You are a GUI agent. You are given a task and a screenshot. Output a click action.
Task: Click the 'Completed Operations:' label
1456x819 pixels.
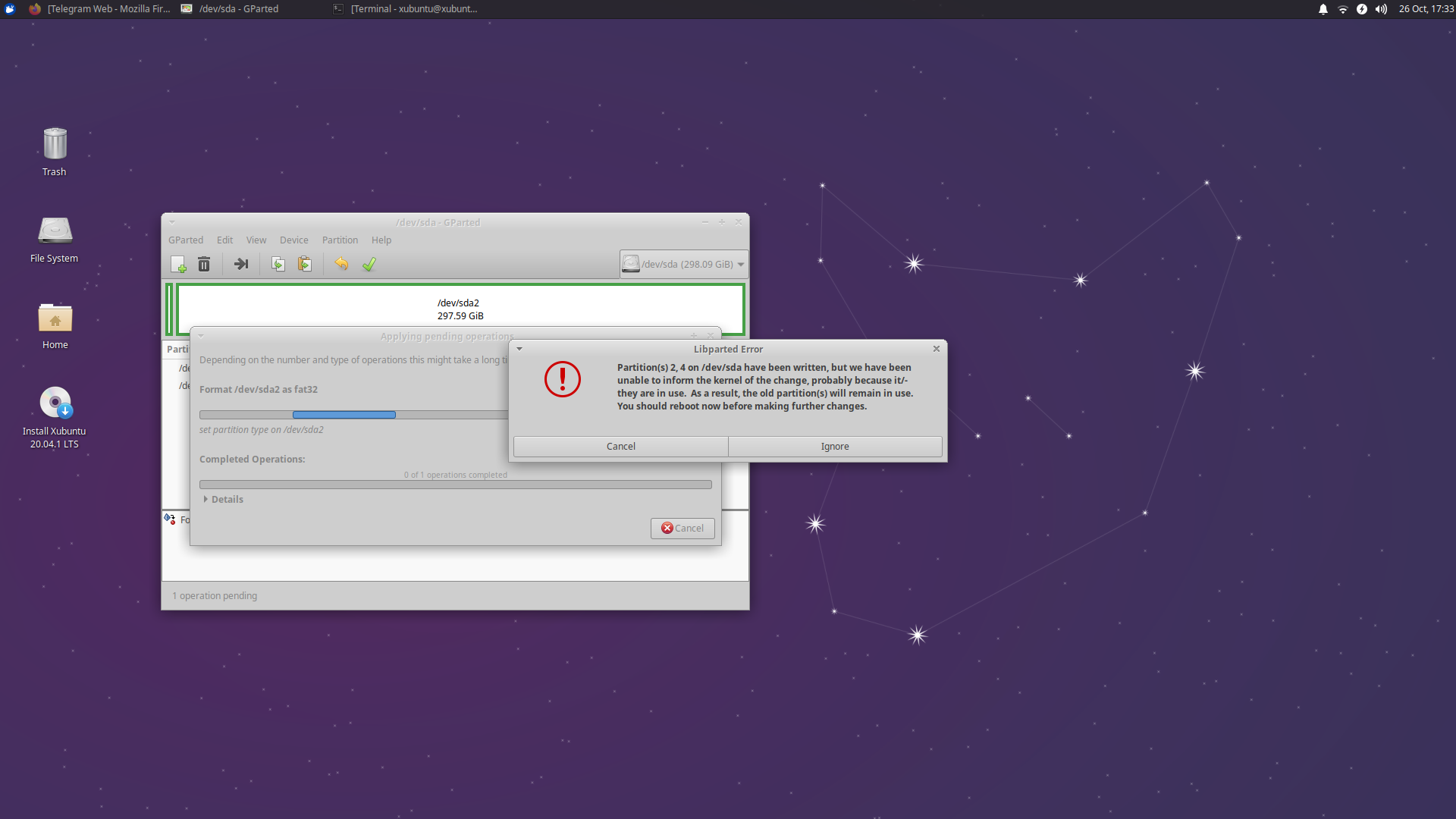click(253, 460)
